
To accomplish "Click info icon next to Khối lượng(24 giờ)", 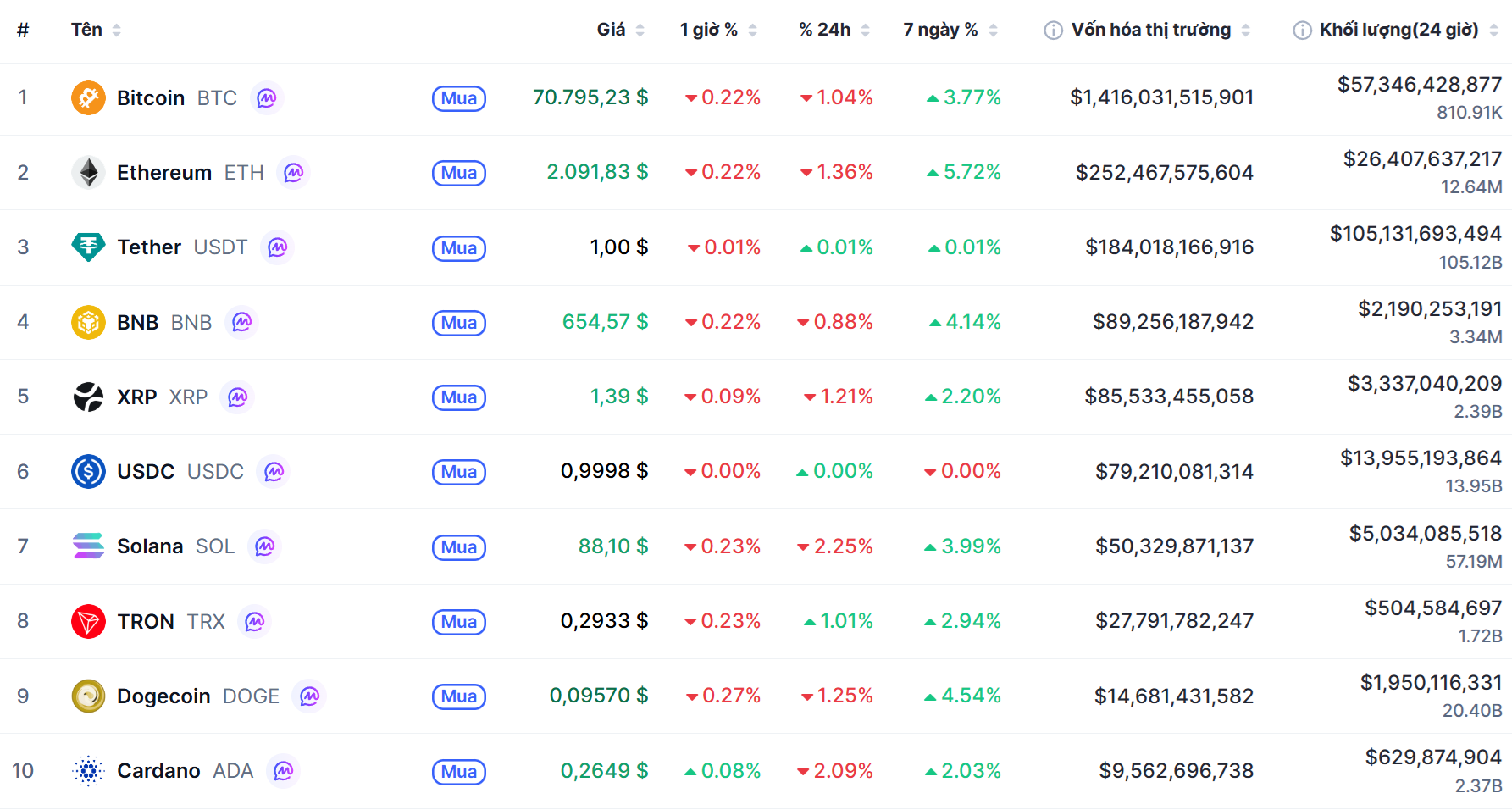I will pos(1302,31).
